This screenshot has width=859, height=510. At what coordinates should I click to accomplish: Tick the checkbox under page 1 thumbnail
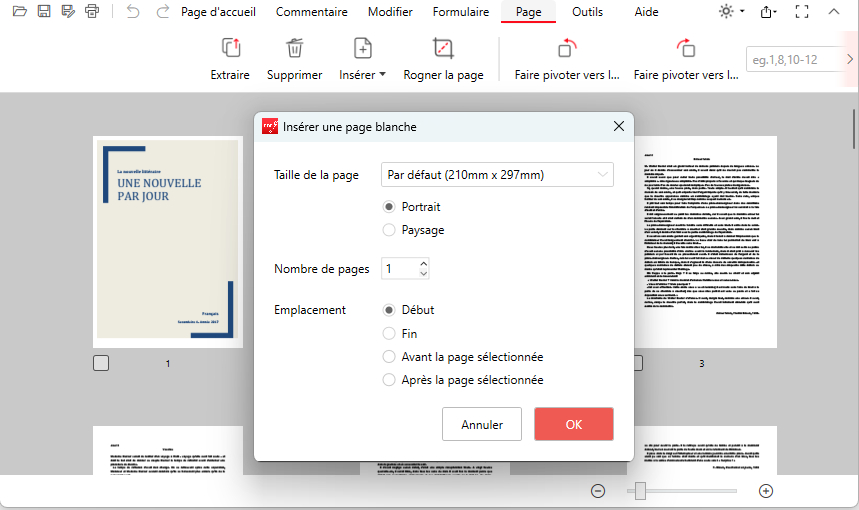(101, 363)
